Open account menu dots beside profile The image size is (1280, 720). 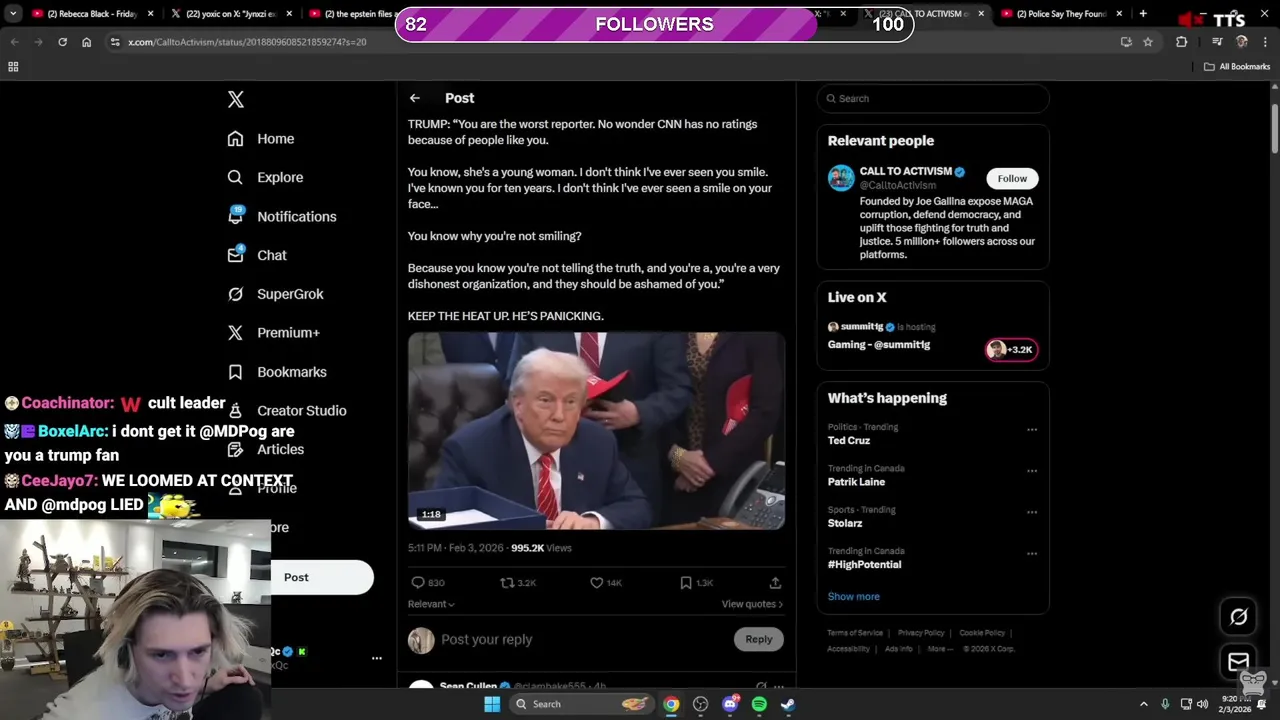(377, 658)
